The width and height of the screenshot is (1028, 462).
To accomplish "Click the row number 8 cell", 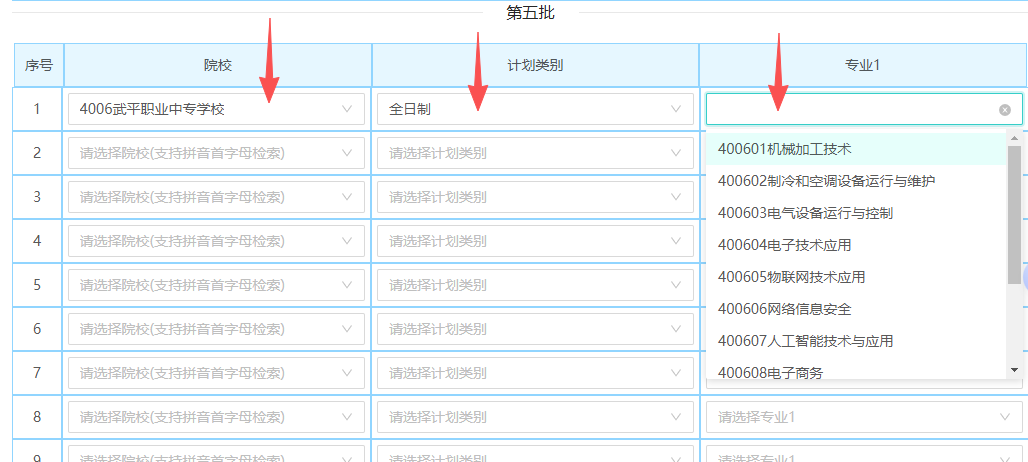I will (37, 417).
